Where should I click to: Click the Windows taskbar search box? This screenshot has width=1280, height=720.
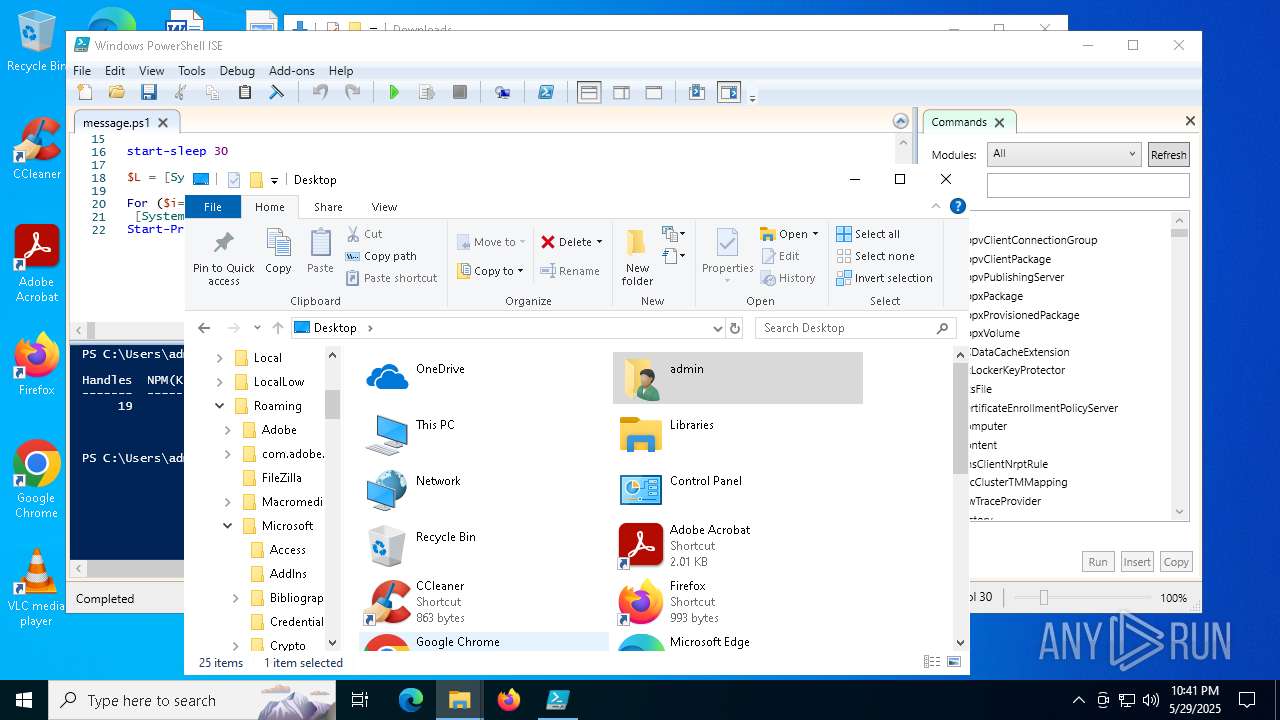(x=192, y=700)
